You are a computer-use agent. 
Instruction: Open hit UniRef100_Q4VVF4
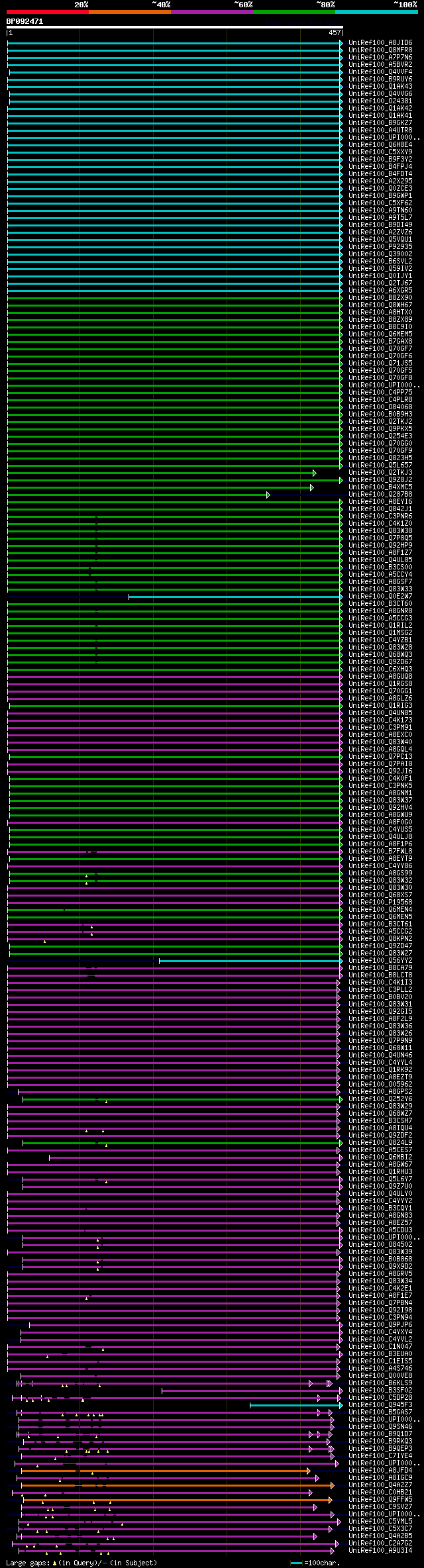(380, 72)
